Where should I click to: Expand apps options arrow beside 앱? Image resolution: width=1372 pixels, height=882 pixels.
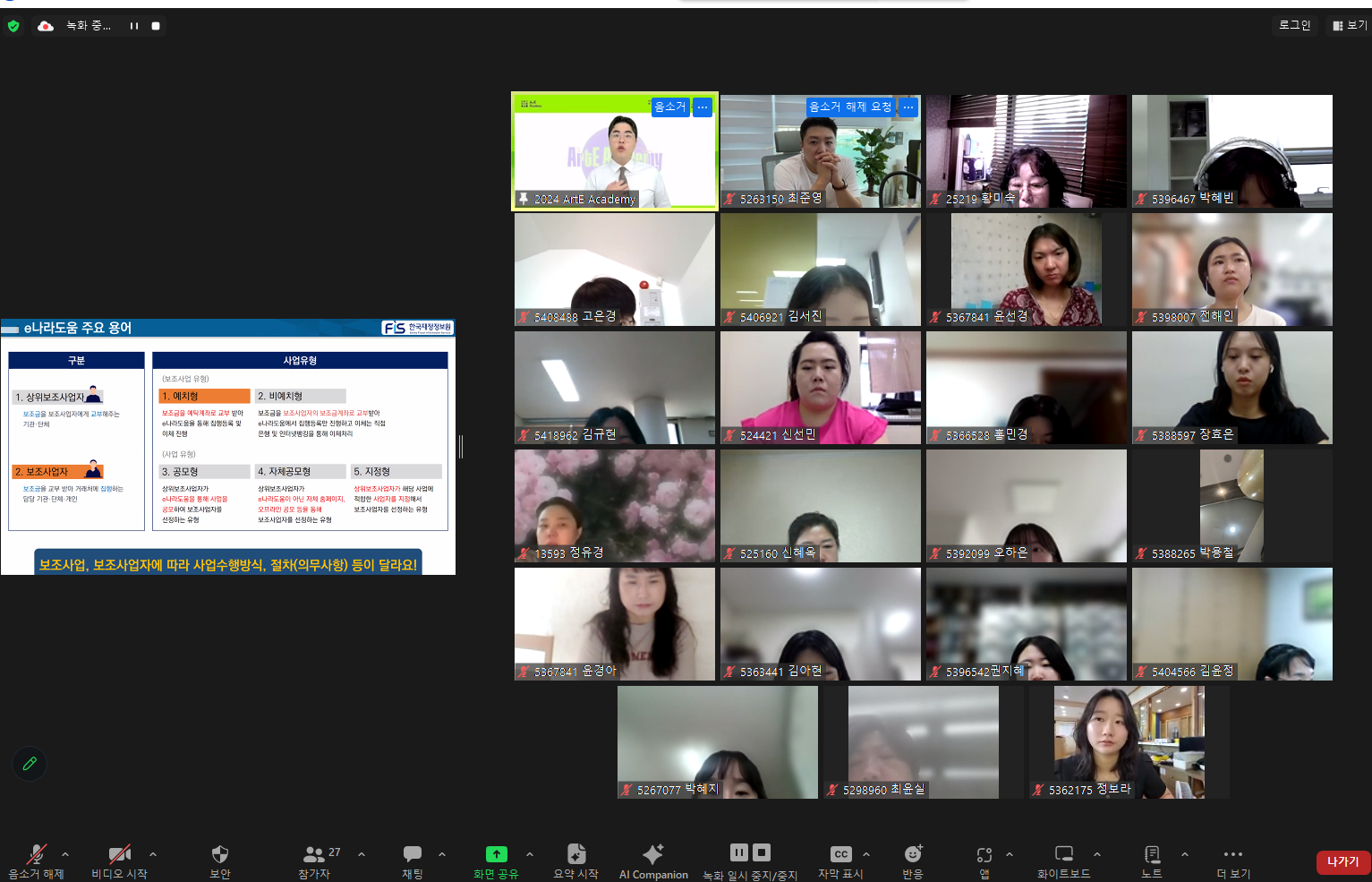click(1010, 854)
